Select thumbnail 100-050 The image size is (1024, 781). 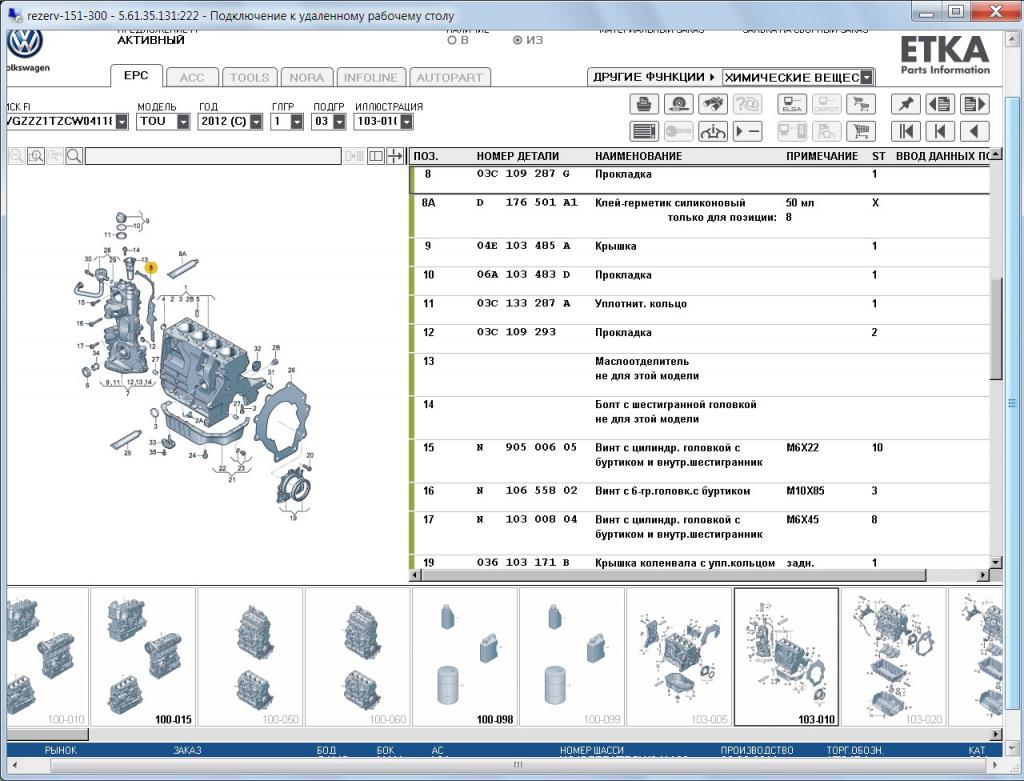point(250,657)
